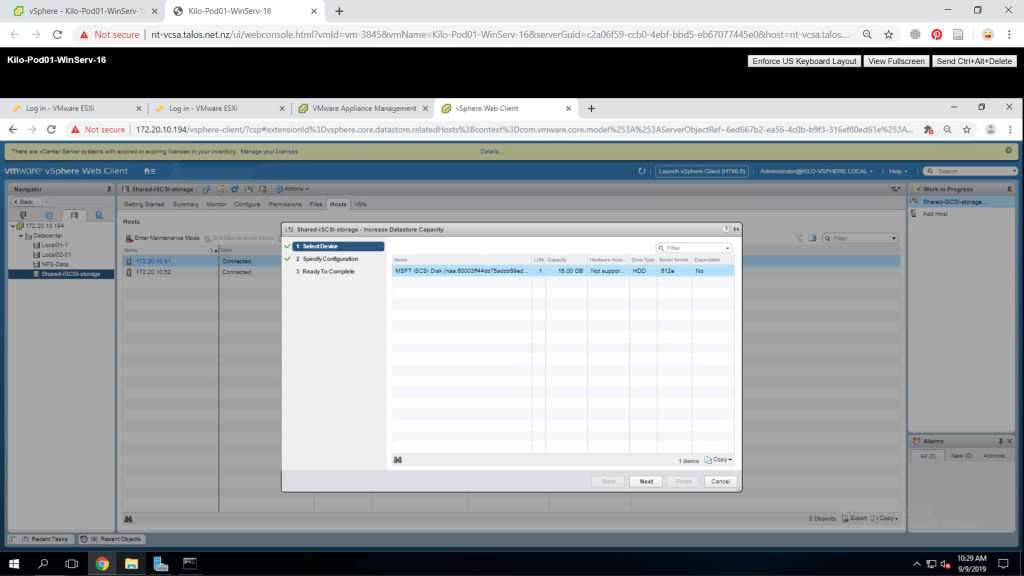Click the vSphere home menu icon
Viewport: 1024px width, 576px height.
149,171
